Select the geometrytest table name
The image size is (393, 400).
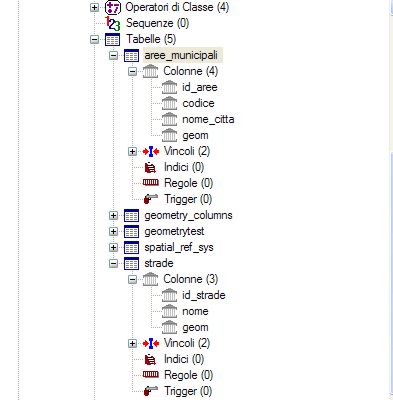click(x=174, y=232)
